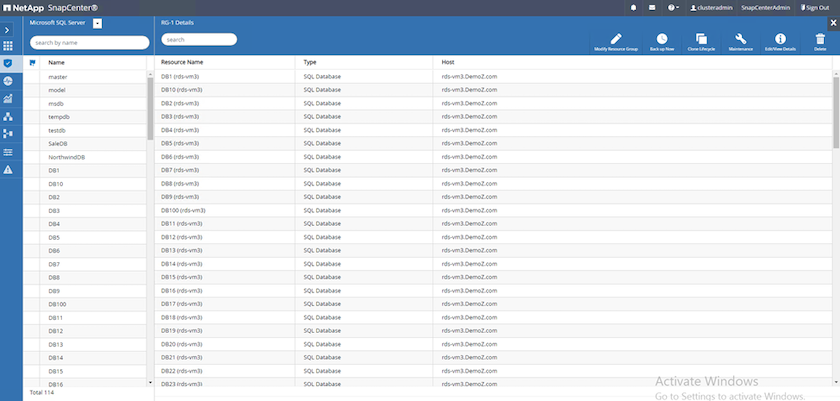
Task: Click the left list scroll down arrow
Action: (150, 383)
